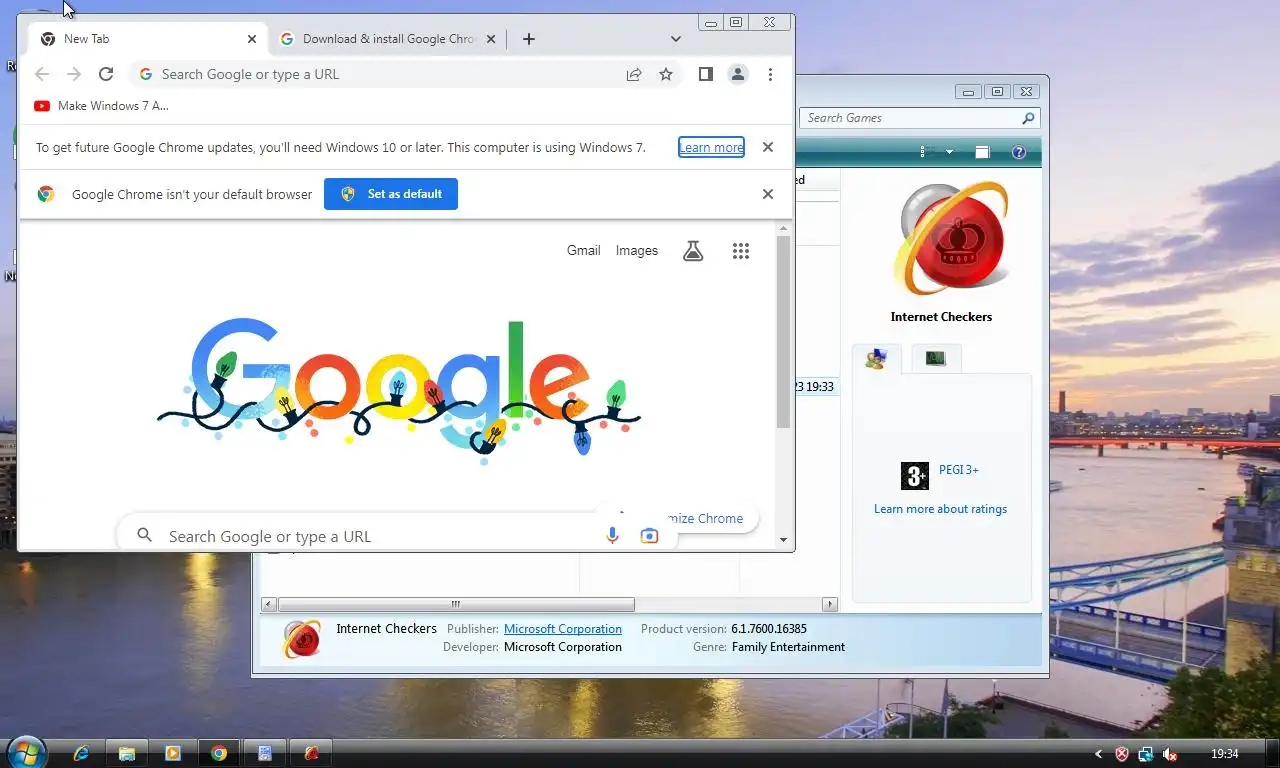
Task: Open the Action Center tray flag
Action: (1122, 754)
